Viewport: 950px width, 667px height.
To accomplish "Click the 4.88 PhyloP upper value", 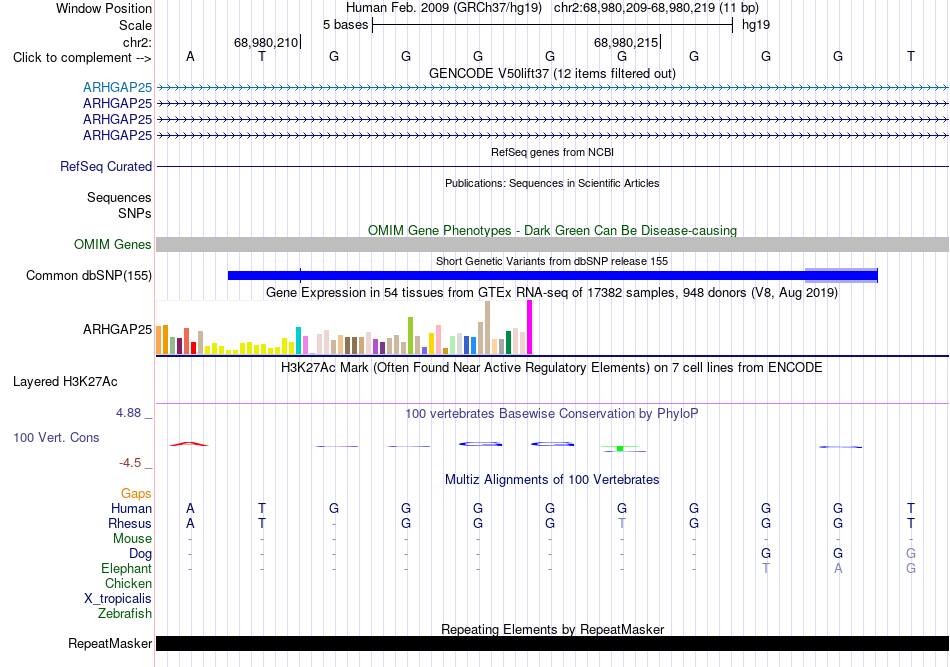I will coord(128,413).
